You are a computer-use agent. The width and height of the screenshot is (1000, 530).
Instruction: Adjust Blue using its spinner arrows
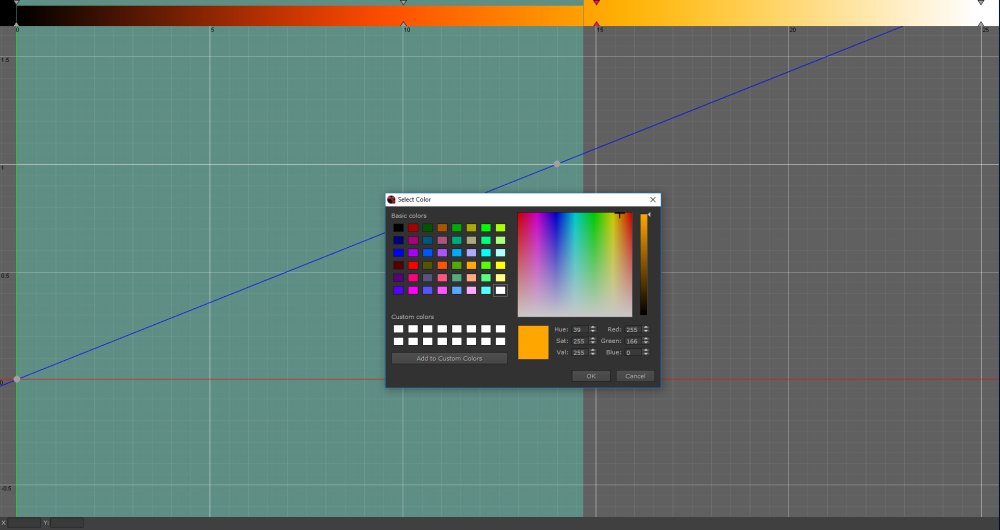646,352
